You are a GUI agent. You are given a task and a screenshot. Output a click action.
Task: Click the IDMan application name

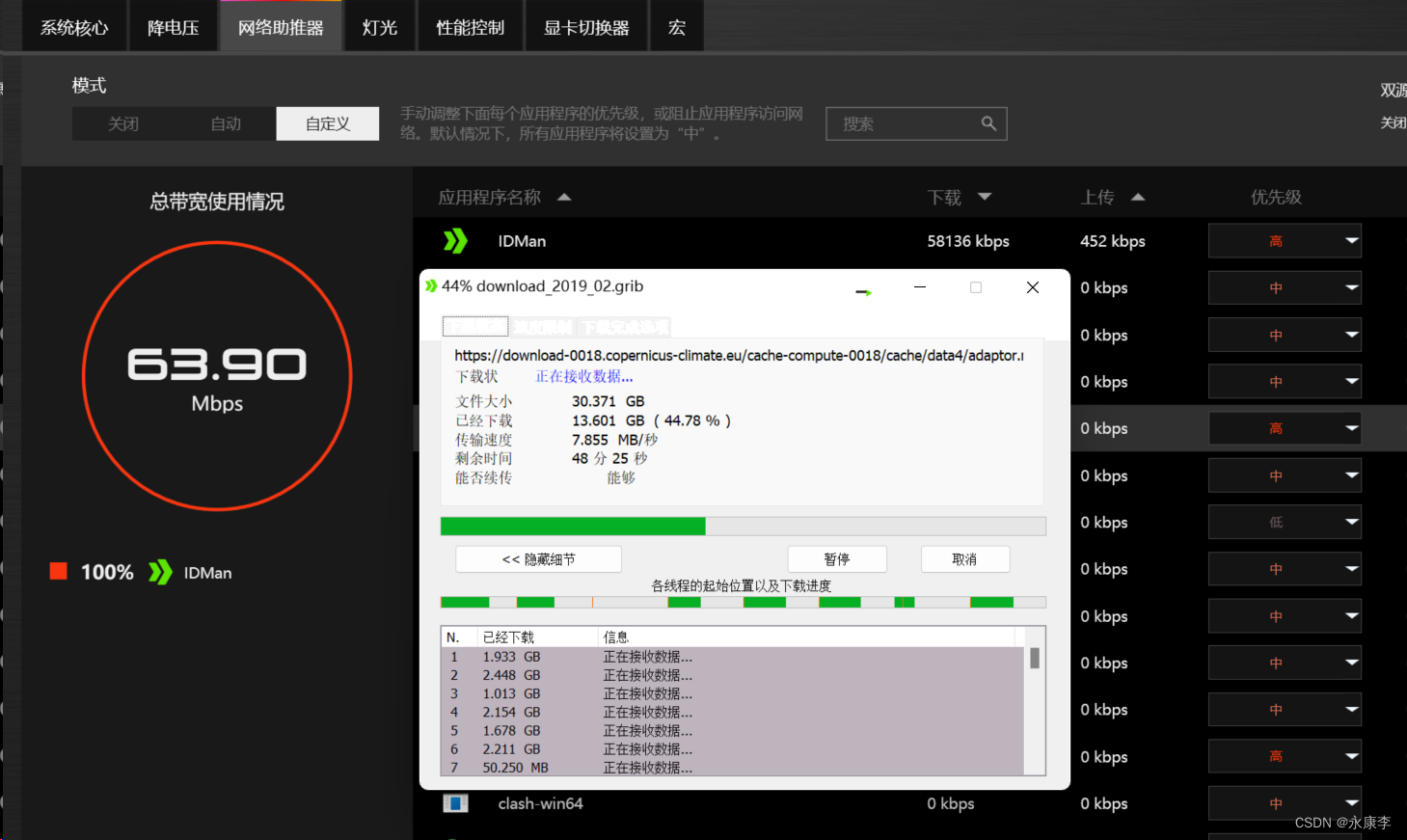[522, 241]
